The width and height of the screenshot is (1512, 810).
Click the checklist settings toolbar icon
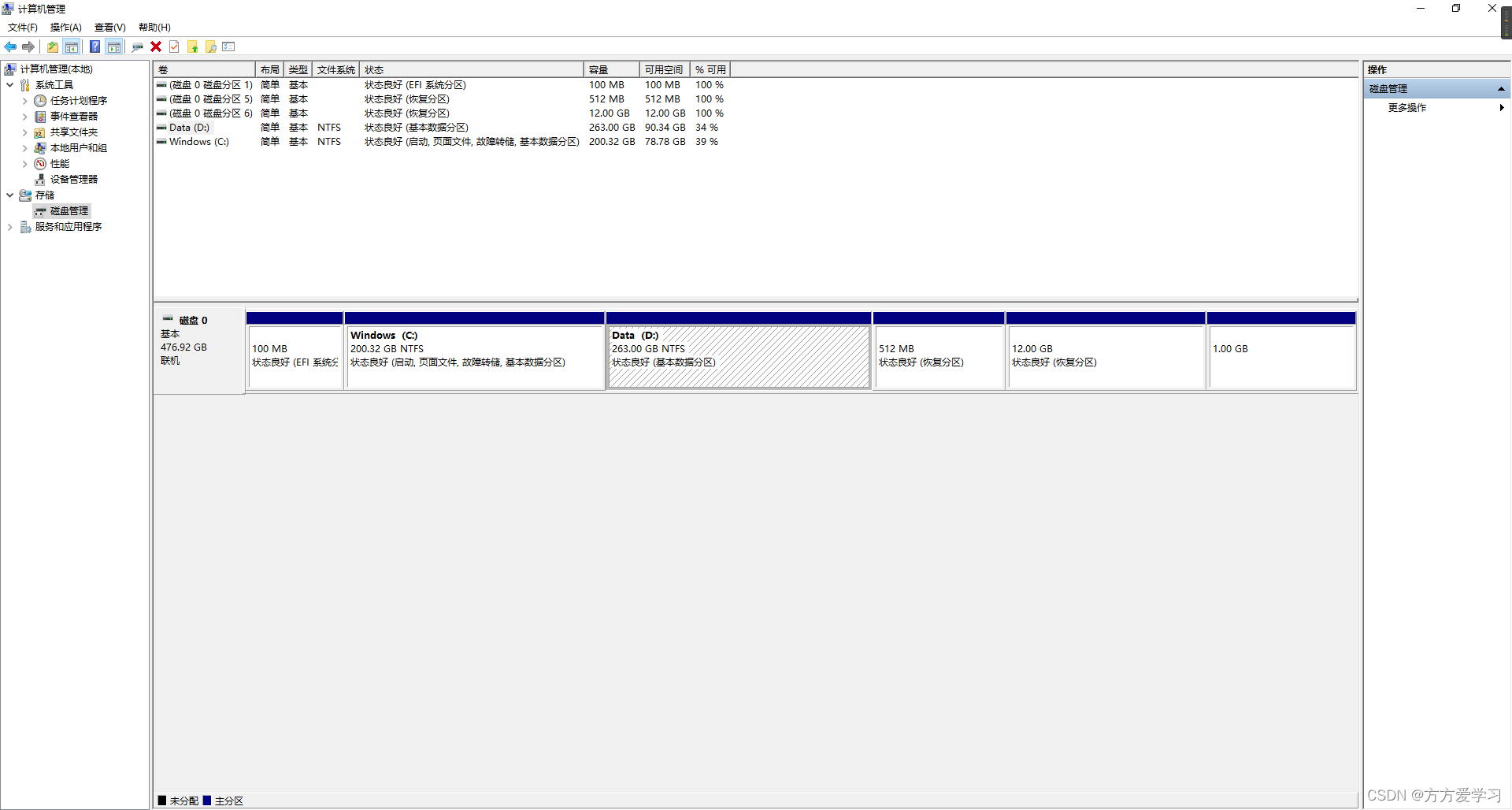click(229, 47)
